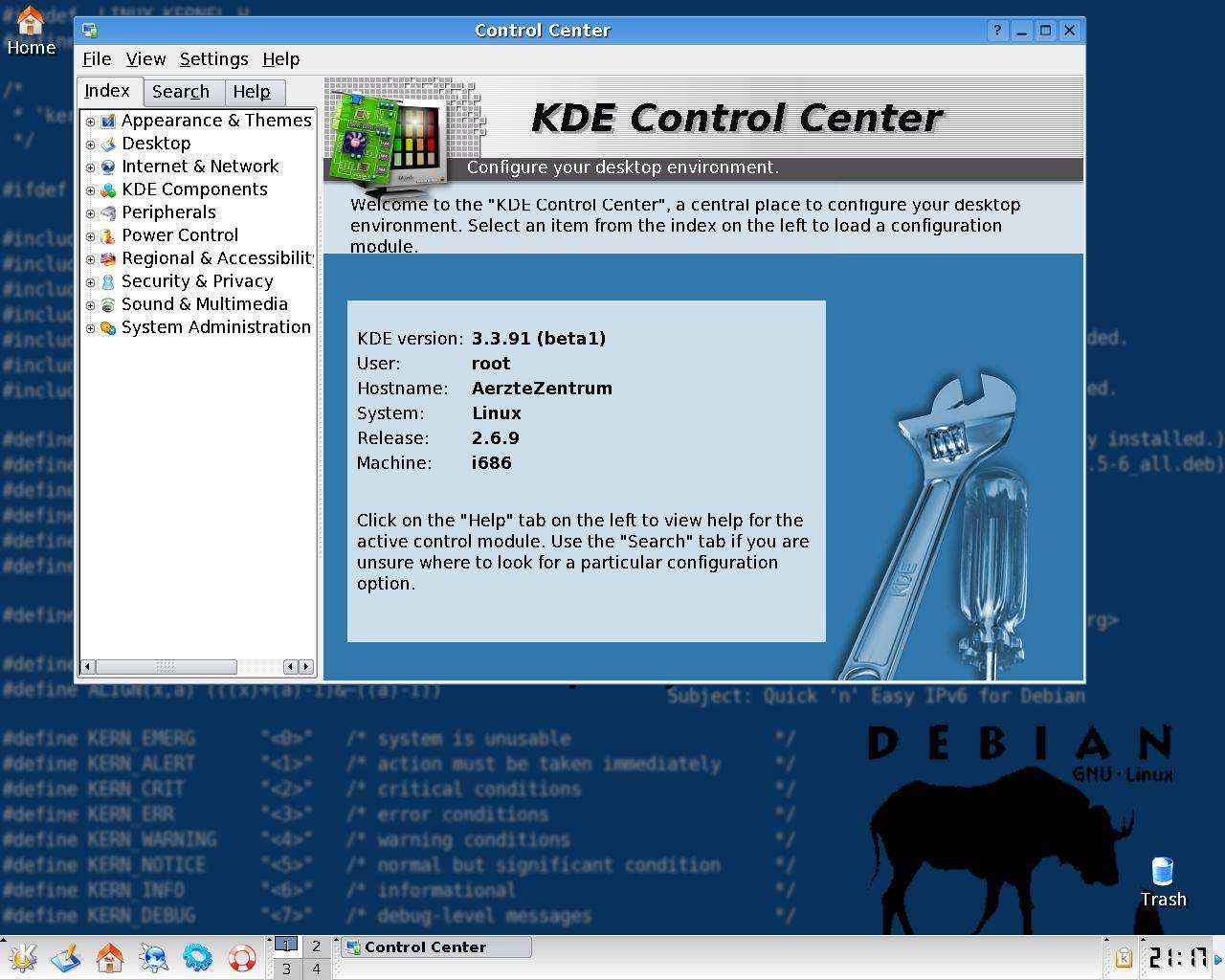Click the Regional & Accessibility icon
This screenshot has width=1225, height=980.
pyautogui.click(x=108, y=258)
